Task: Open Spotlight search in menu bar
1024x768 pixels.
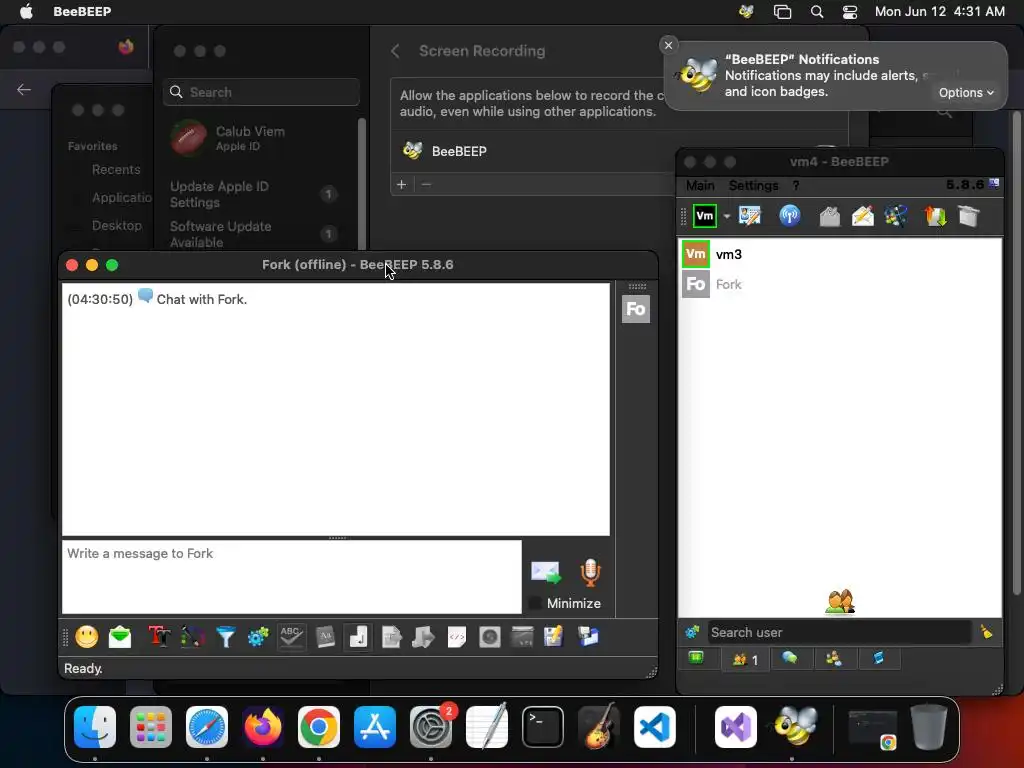Action: click(817, 12)
